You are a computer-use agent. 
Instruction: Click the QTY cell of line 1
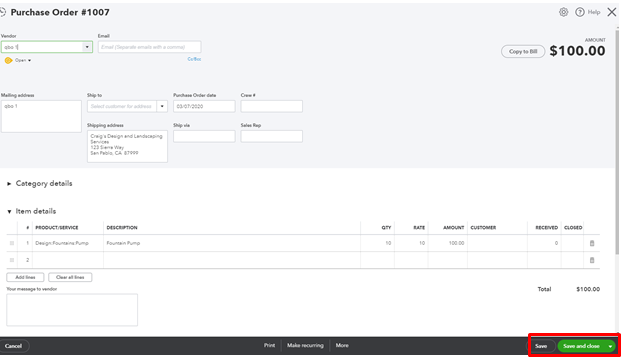378,243
